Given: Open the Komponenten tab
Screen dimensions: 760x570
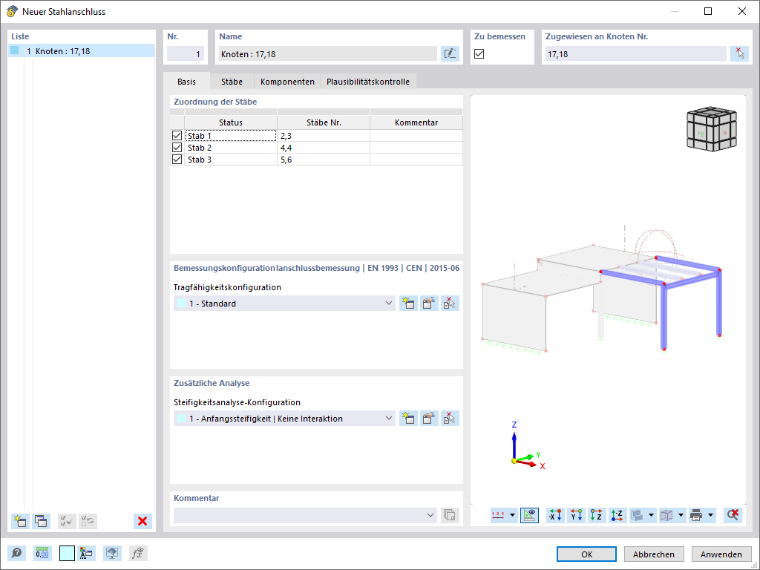Looking at the screenshot, I should tap(287, 81).
